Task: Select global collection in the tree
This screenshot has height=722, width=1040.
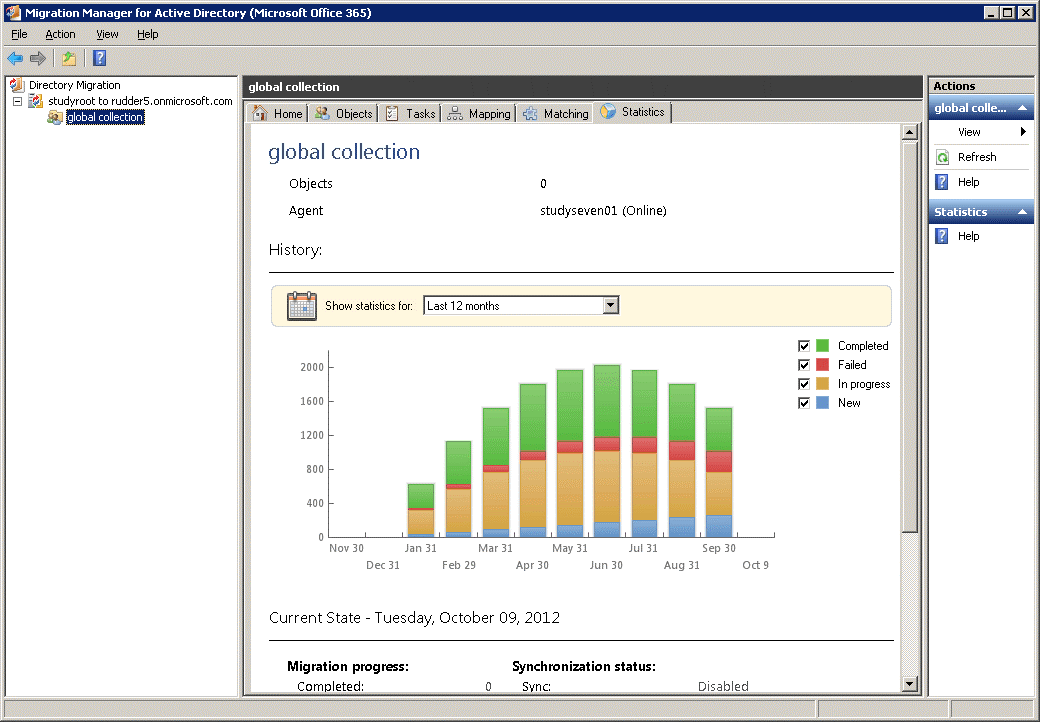Action: coord(105,118)
